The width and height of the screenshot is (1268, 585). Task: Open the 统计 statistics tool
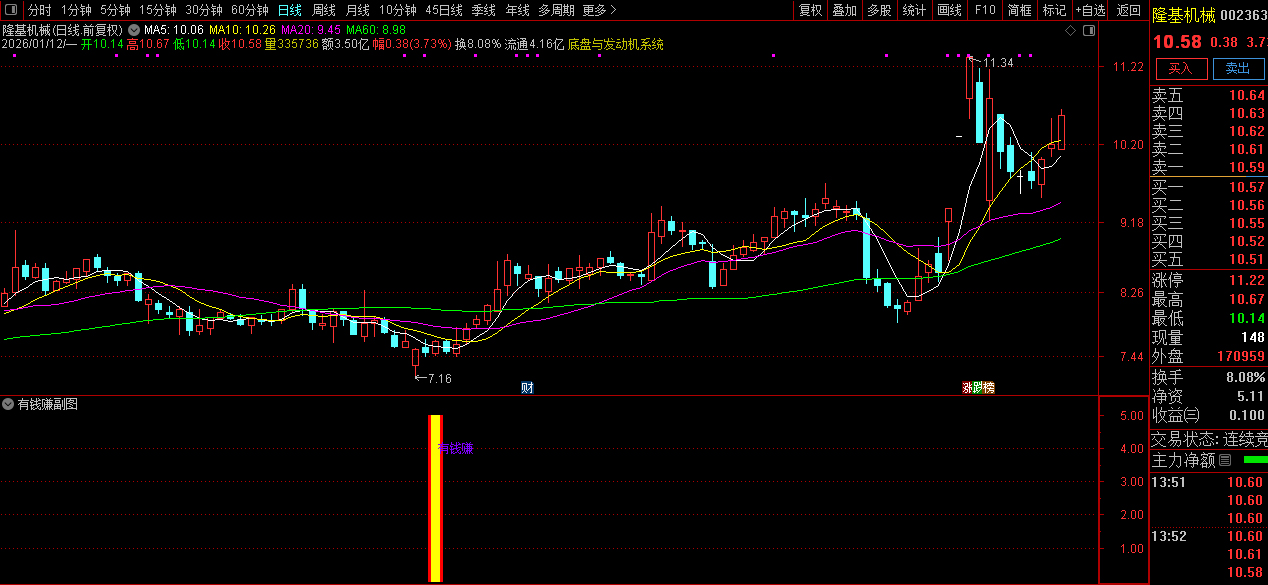914,10
